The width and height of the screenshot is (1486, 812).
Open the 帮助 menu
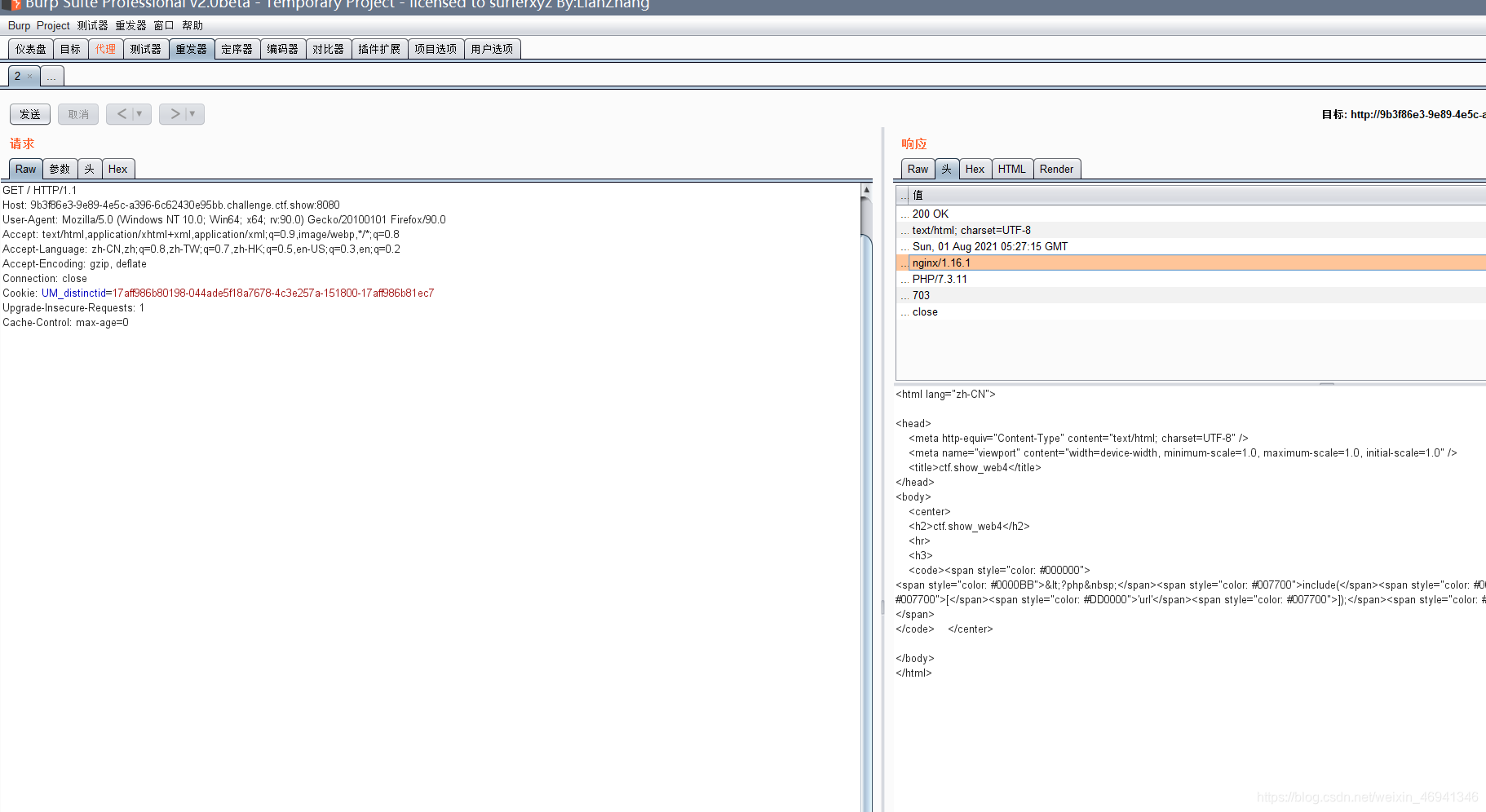192,26
